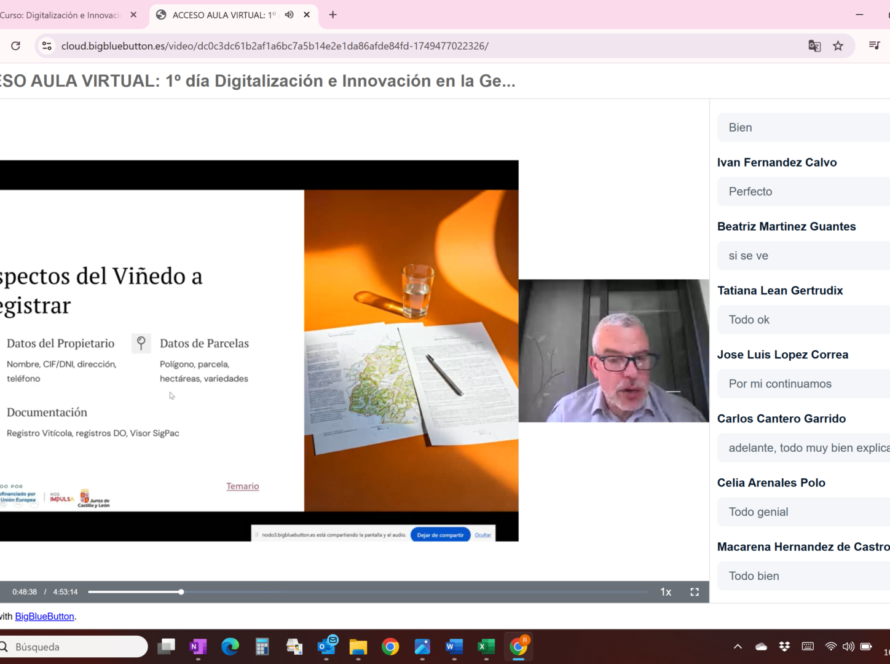This screenshot has width=890, height=664.
Task: Click the Google Translate icon in address bar
Action: (x=814, y=46)
